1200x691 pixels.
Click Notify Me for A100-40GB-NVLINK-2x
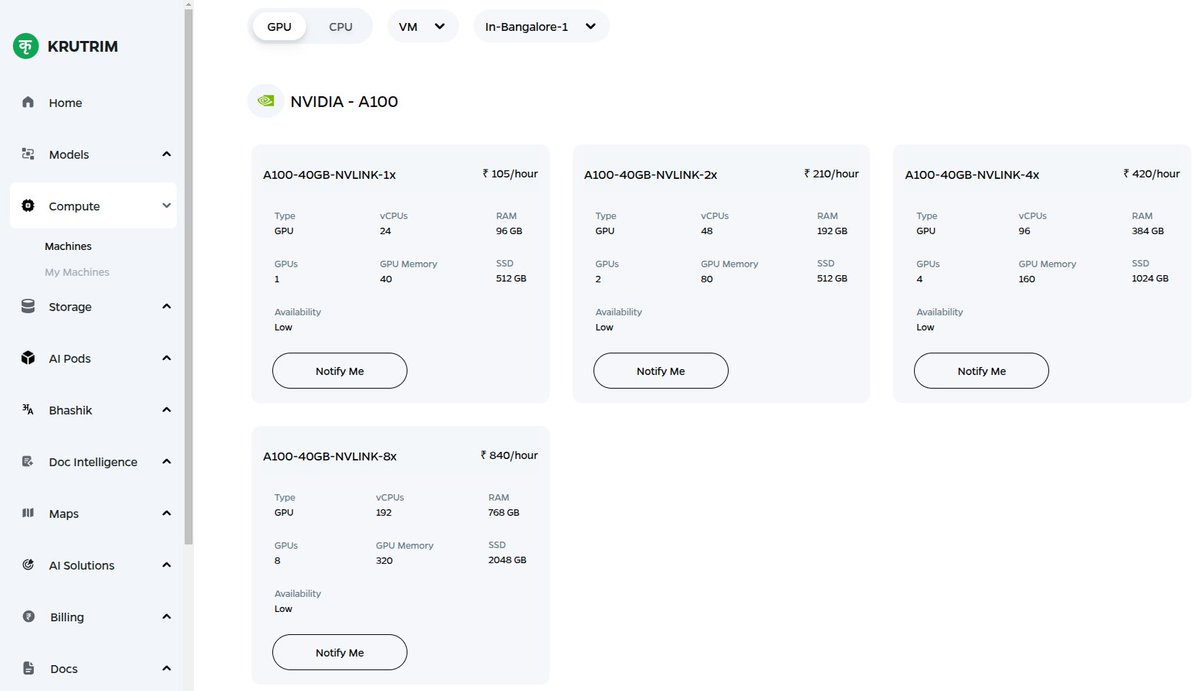tap(661, 371)
